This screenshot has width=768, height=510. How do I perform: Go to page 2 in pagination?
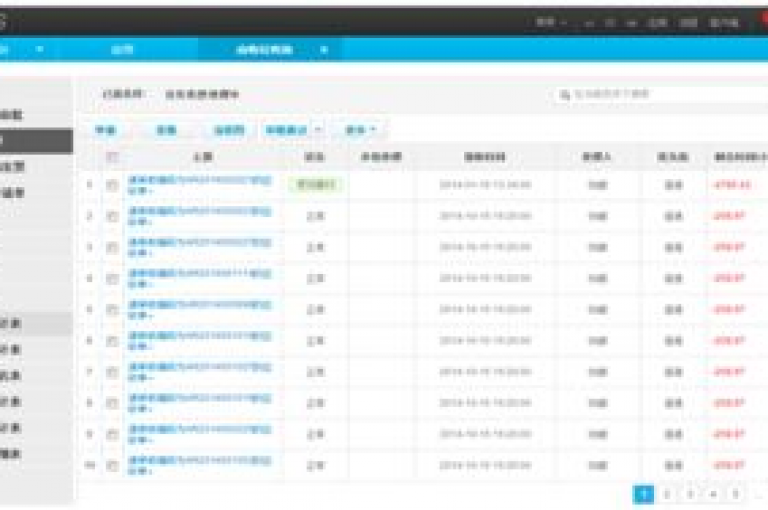coord(667,494)
